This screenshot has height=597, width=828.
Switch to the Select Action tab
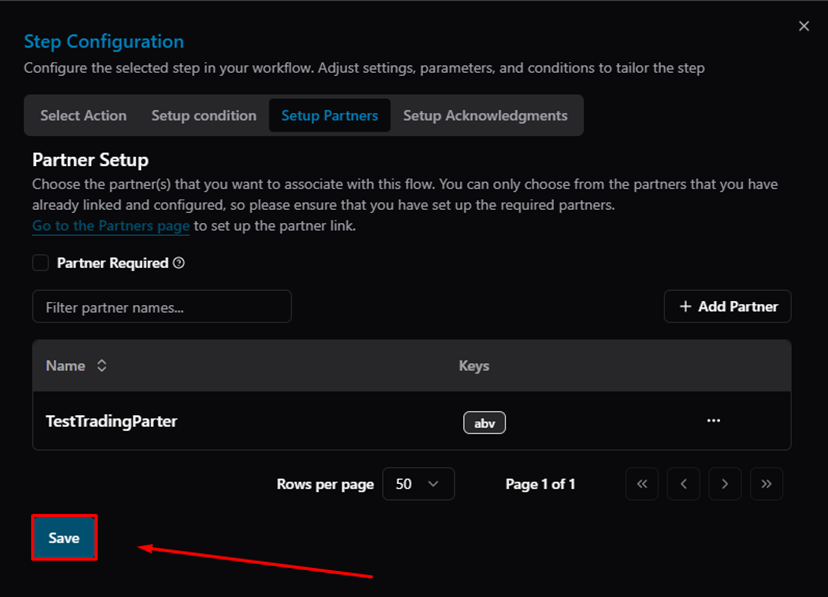(83, 116)
